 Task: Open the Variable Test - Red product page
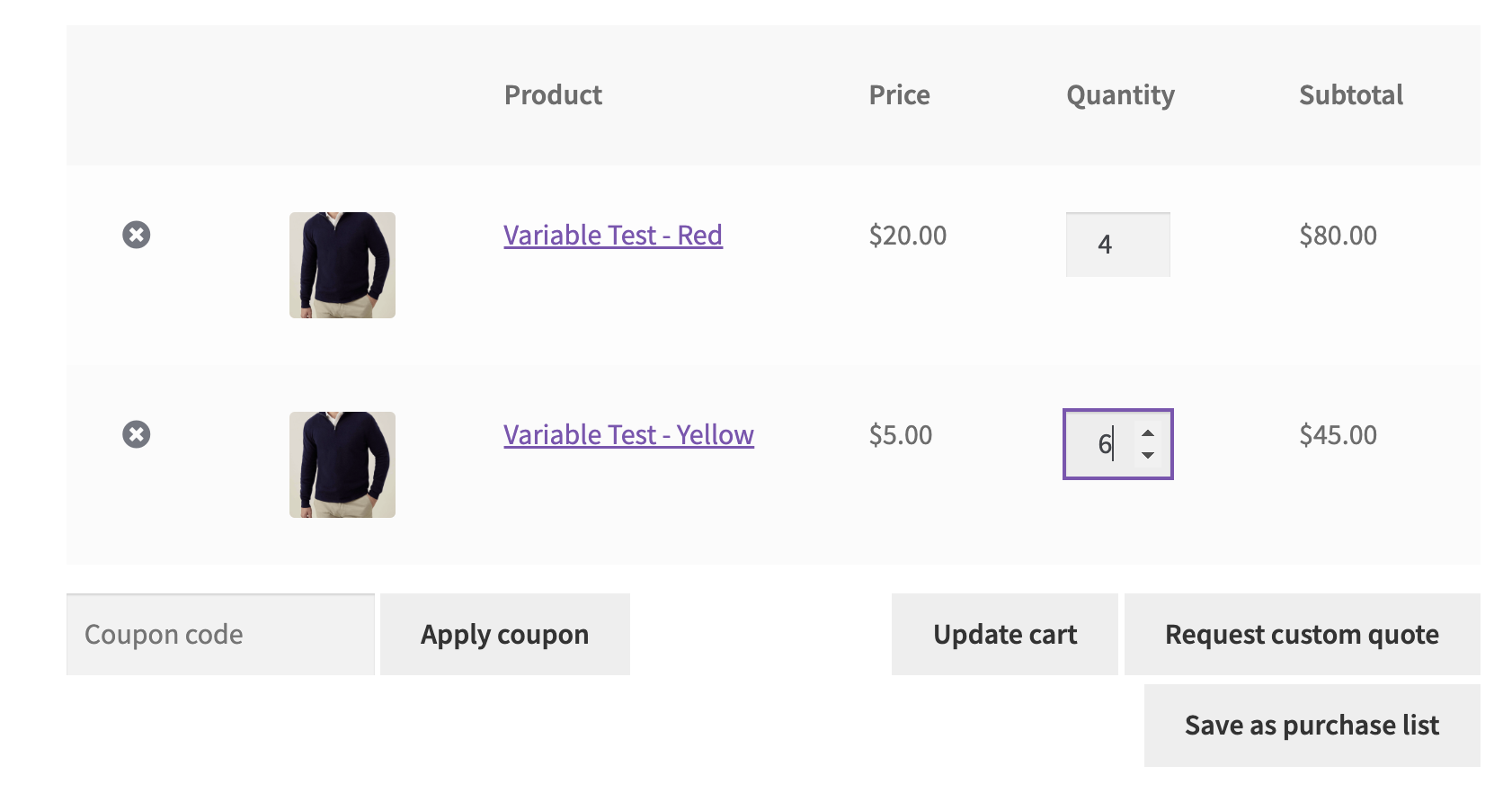(612, 235)
